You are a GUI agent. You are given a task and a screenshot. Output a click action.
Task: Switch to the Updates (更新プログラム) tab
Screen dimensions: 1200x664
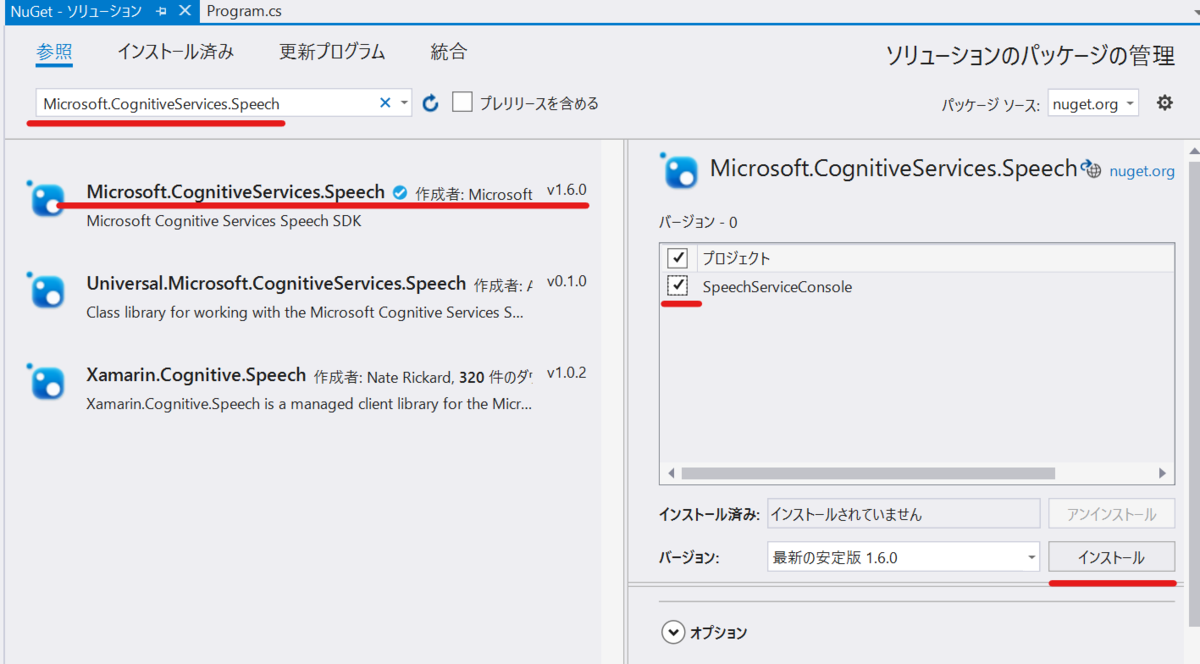[x=332, y=52]
